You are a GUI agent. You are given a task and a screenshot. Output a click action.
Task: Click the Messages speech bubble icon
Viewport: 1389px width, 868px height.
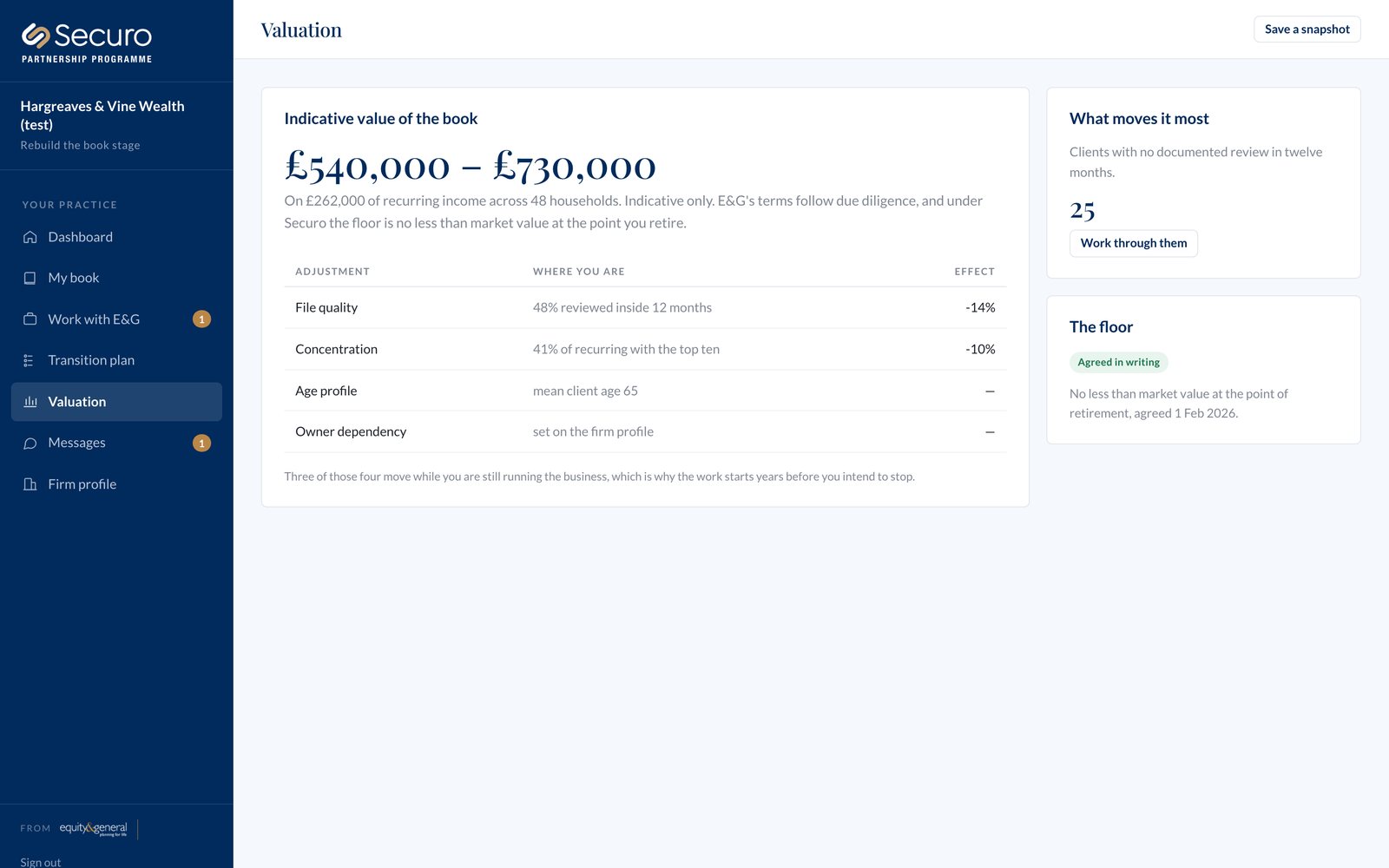click(30, 443)
